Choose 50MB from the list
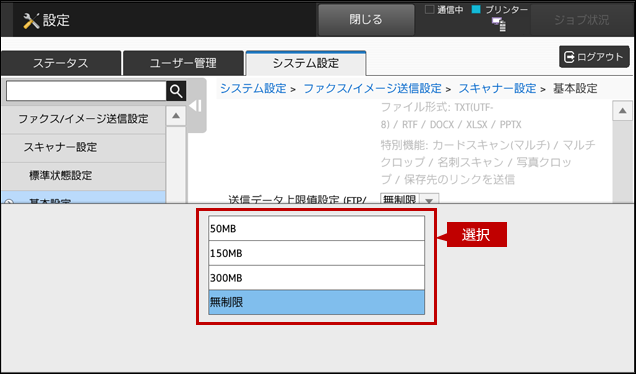This screenshot has height=374, width=636. (316, 228)
